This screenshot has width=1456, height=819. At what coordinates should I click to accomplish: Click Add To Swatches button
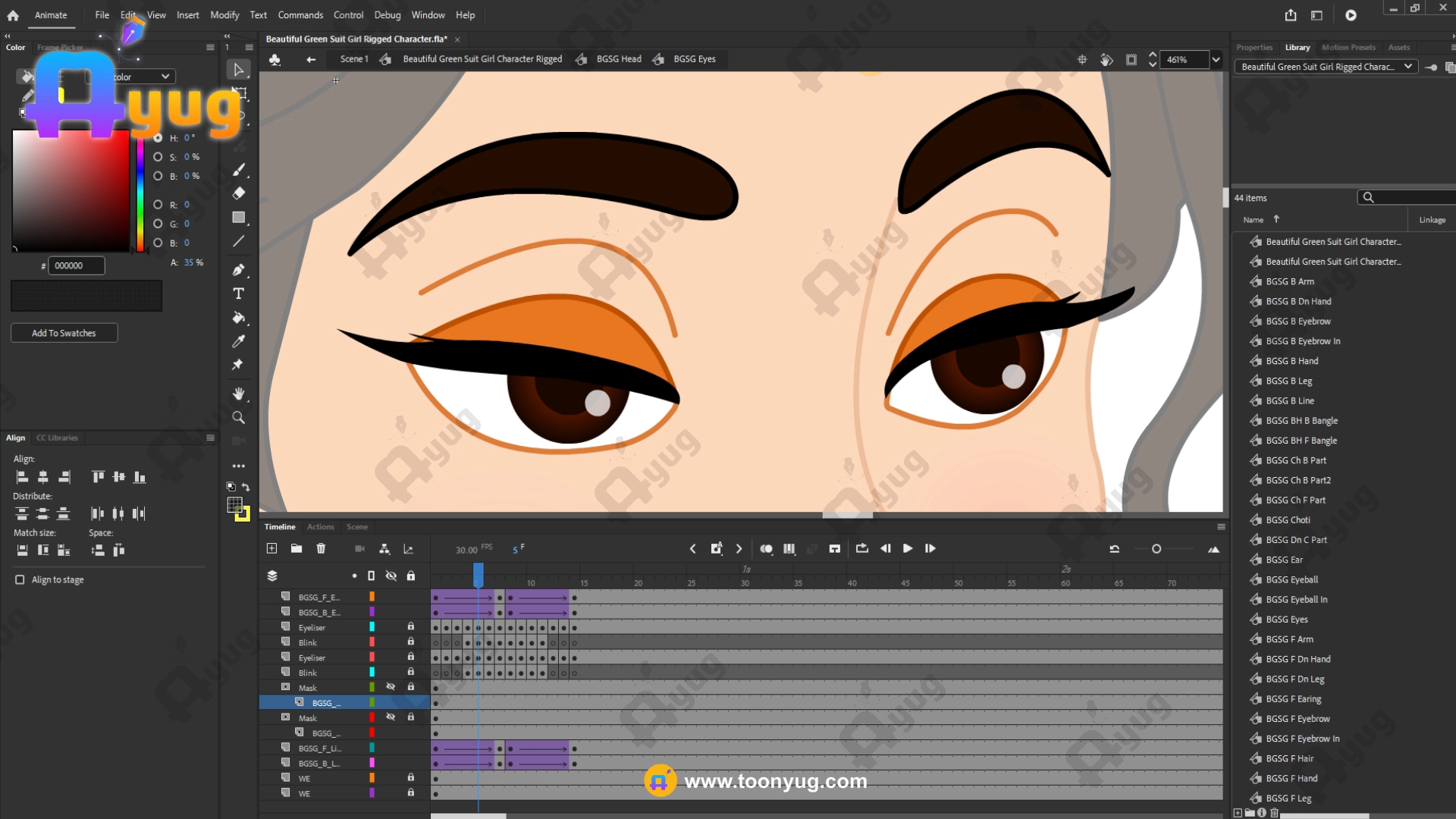tap(64, 333)
